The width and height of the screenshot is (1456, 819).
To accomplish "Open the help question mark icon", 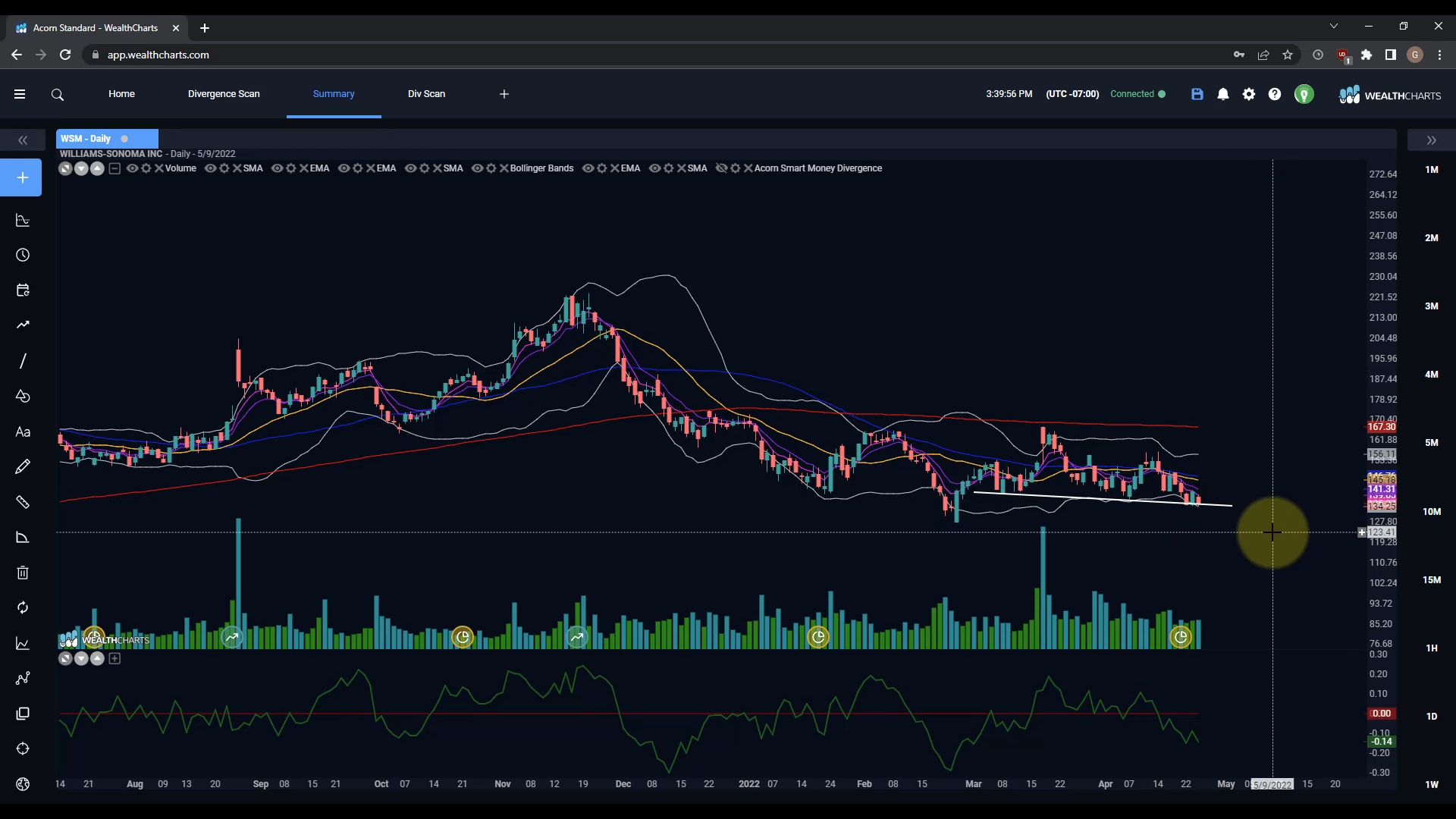I will (1275, 94).
